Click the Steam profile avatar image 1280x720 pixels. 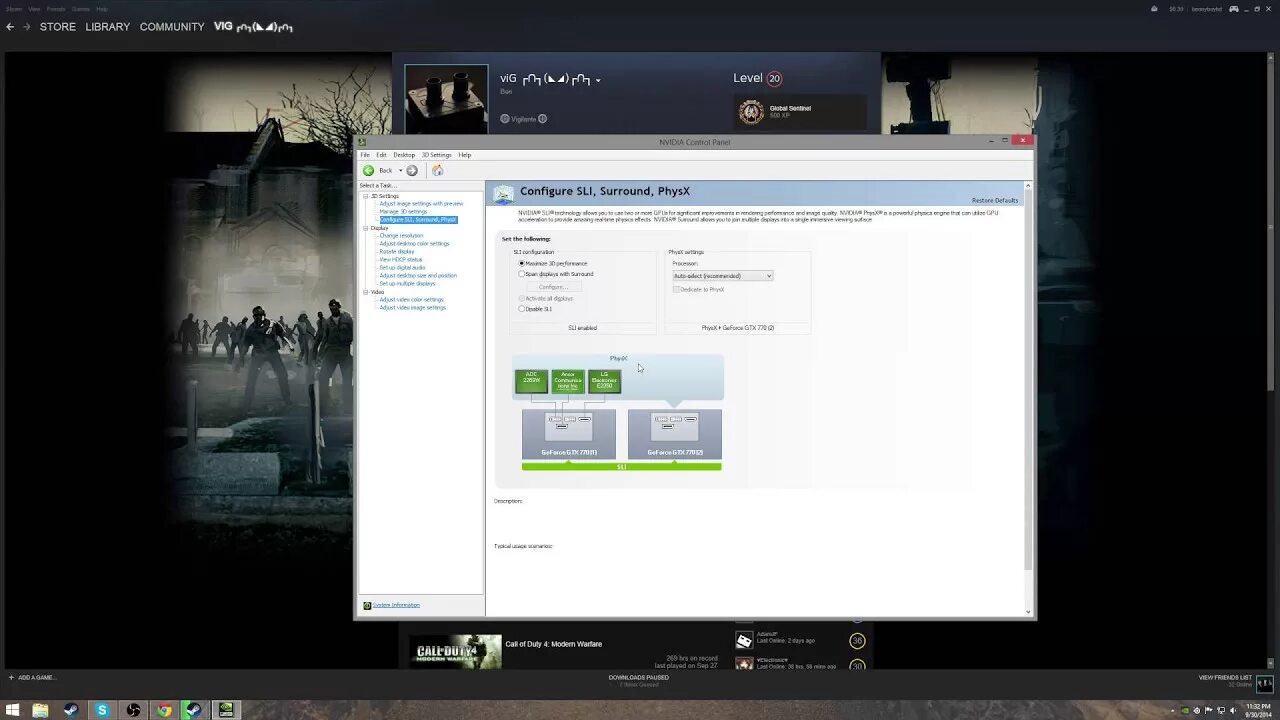point(446,99)
